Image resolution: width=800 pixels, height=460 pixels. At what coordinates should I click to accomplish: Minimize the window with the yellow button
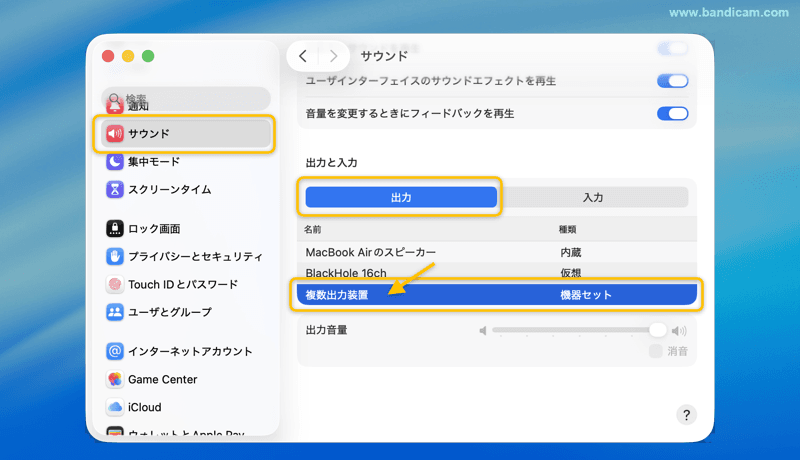tap(128, 56)
